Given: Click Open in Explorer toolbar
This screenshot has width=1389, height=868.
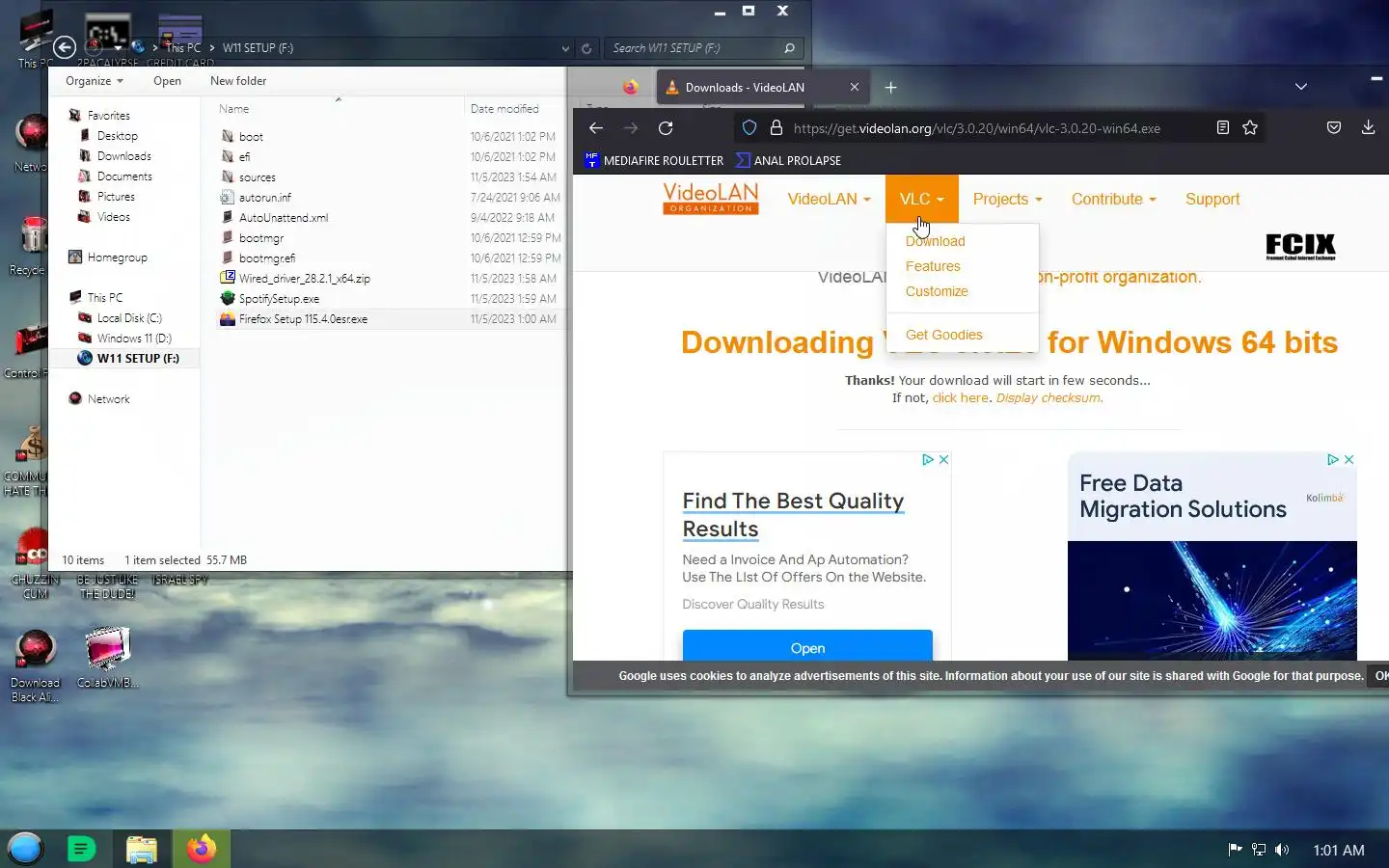Looking at the screenshot, I should pos(167,81).
